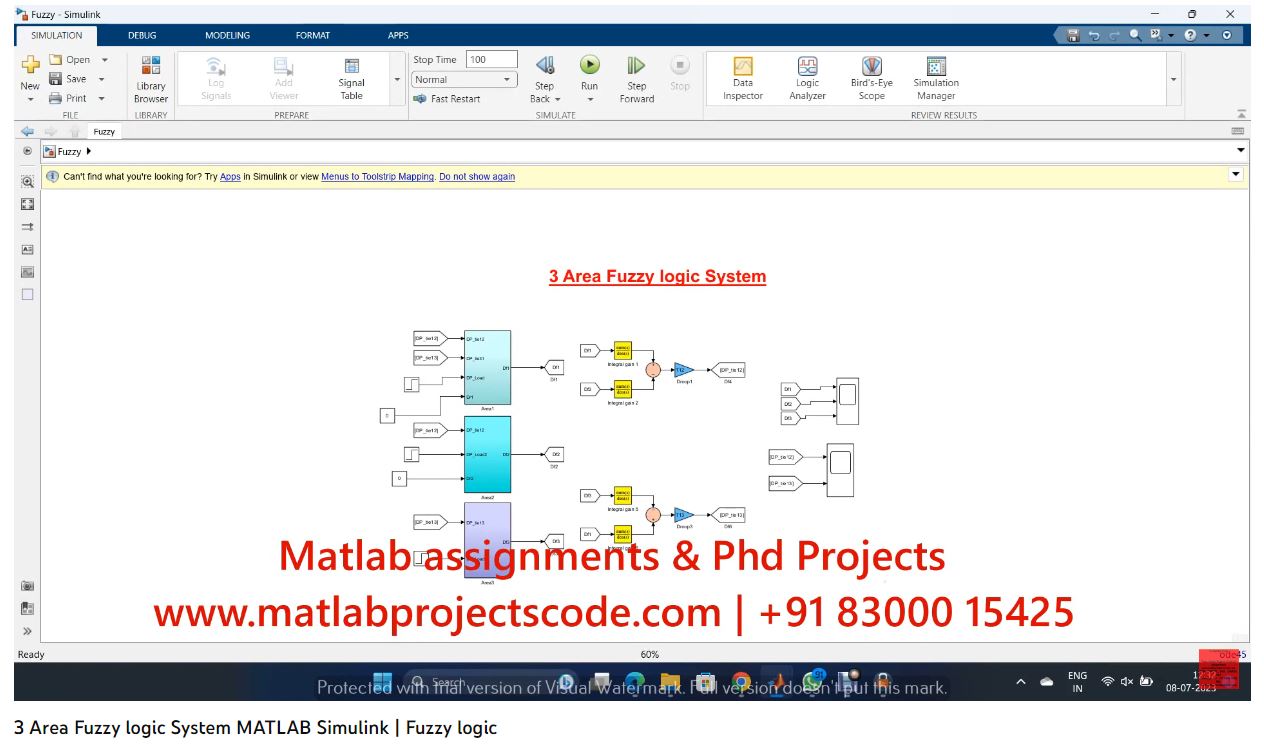1264x747 pixels.
Task: Click the Undo icon in quick access bar
Action: 1093,35
